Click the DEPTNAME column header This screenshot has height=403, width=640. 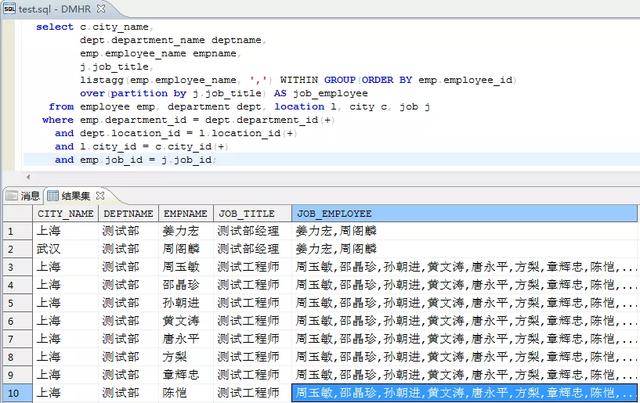pyautogui.click(x=128, y=214)
